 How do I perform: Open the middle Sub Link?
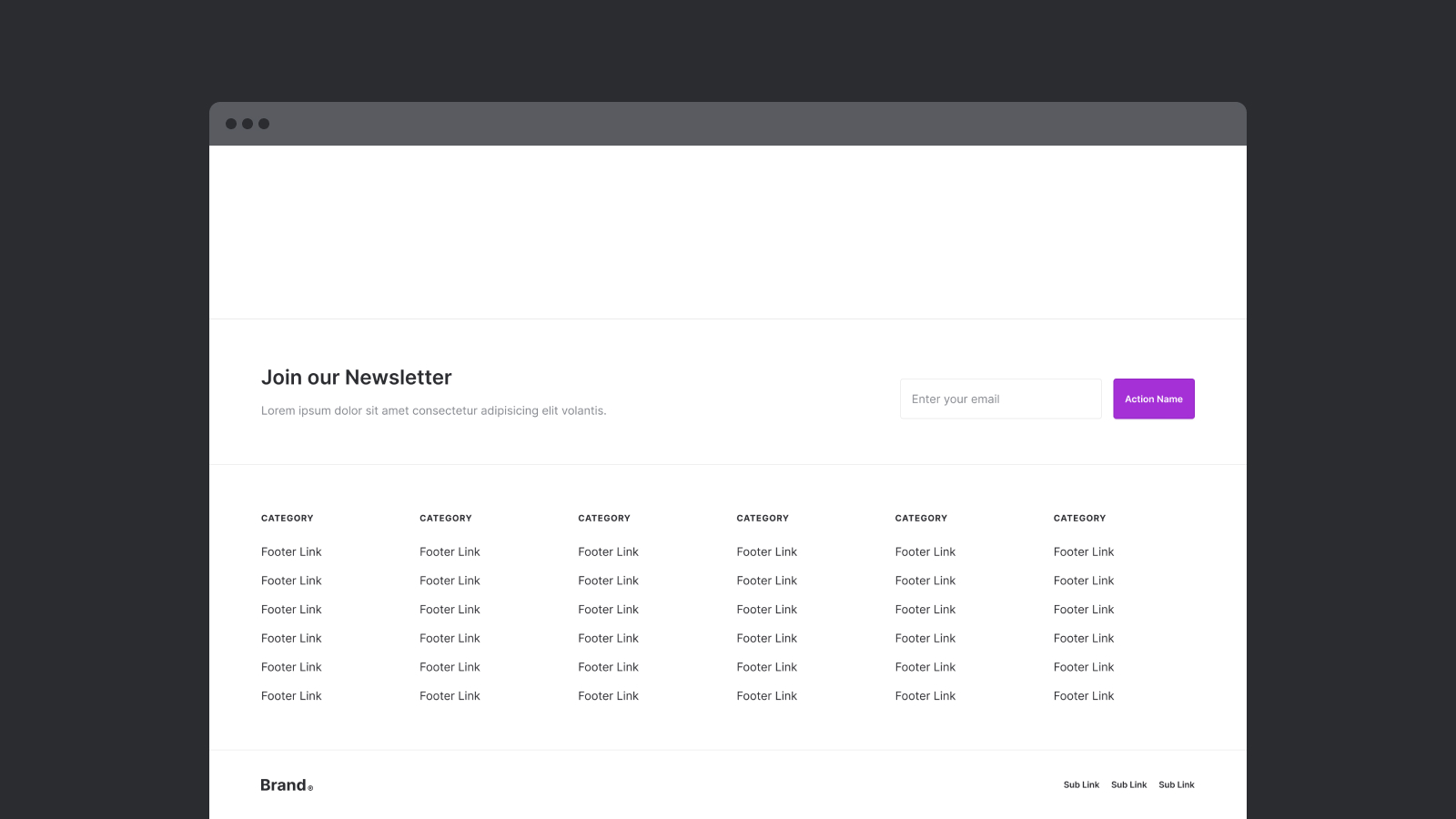(x=1128, y=784)
